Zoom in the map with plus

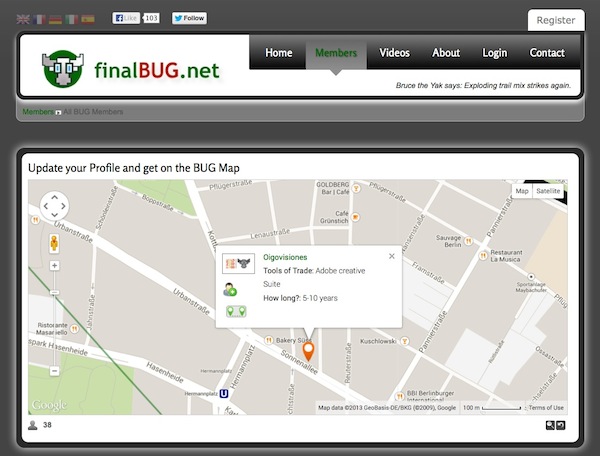click(x=54, y=265)
